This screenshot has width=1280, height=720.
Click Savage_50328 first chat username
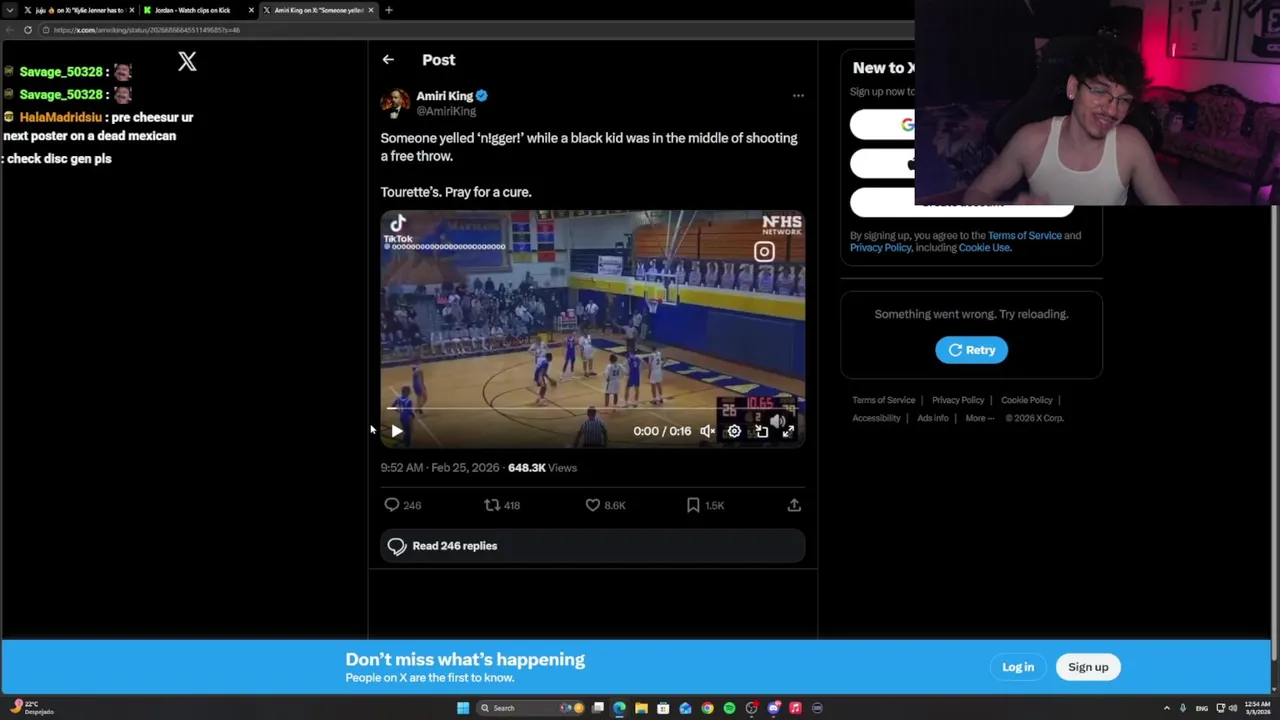tap(61, 72)
